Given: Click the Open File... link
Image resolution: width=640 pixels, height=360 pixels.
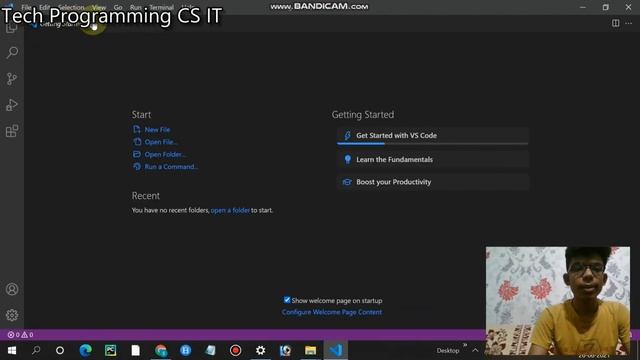Looking at the screenshot, I should point(161,142).
